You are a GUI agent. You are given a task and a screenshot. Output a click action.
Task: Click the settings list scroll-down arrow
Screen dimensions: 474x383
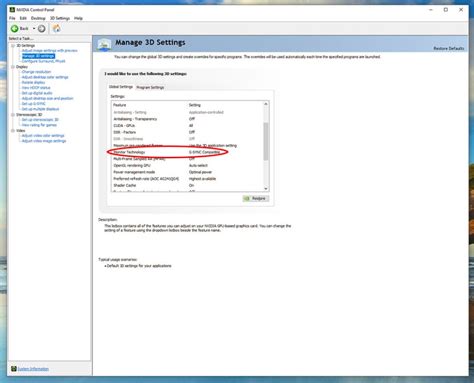266,189
